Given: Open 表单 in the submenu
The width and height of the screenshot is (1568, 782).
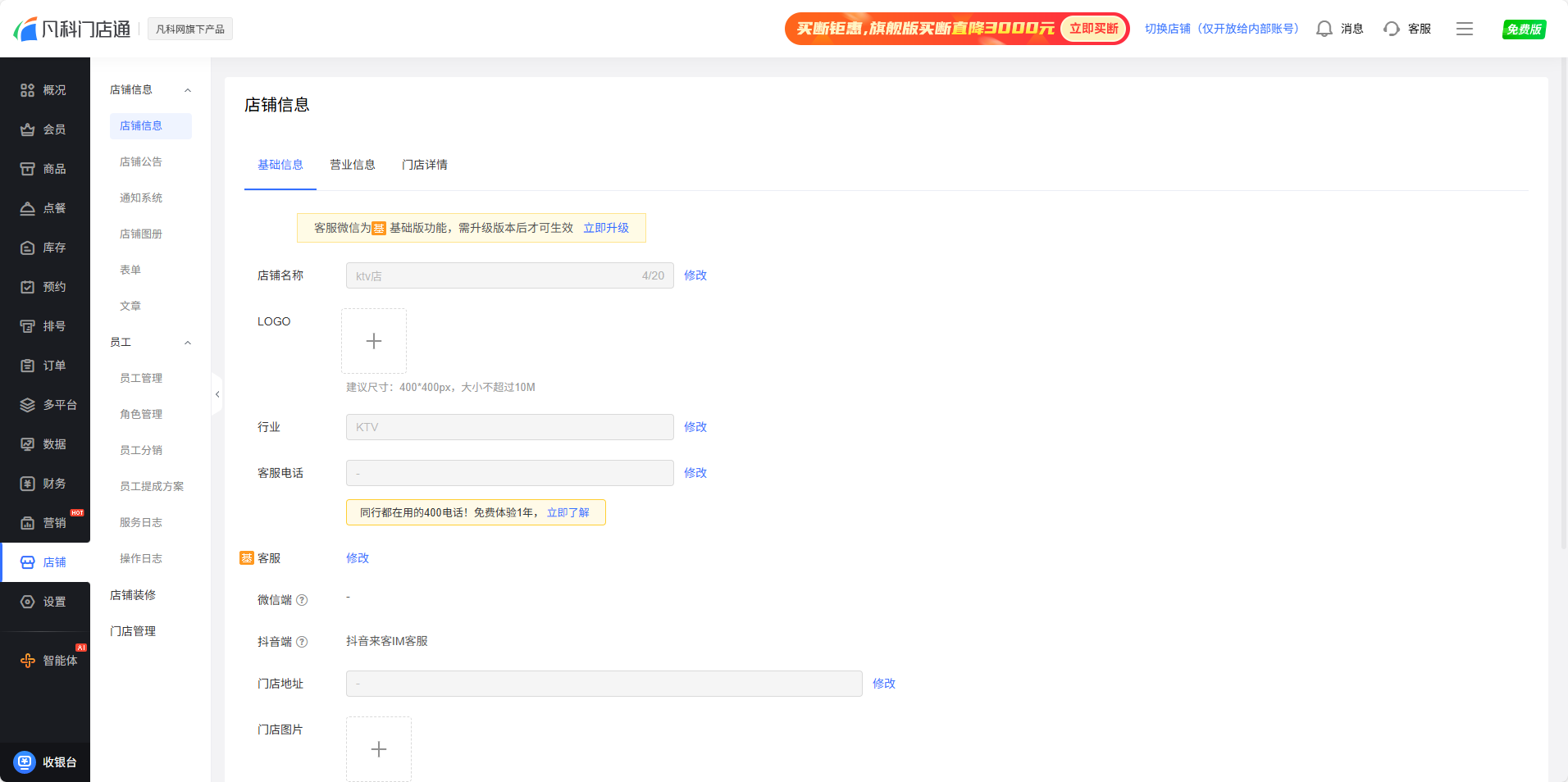Looking at the screenshot, I should 130,271.
